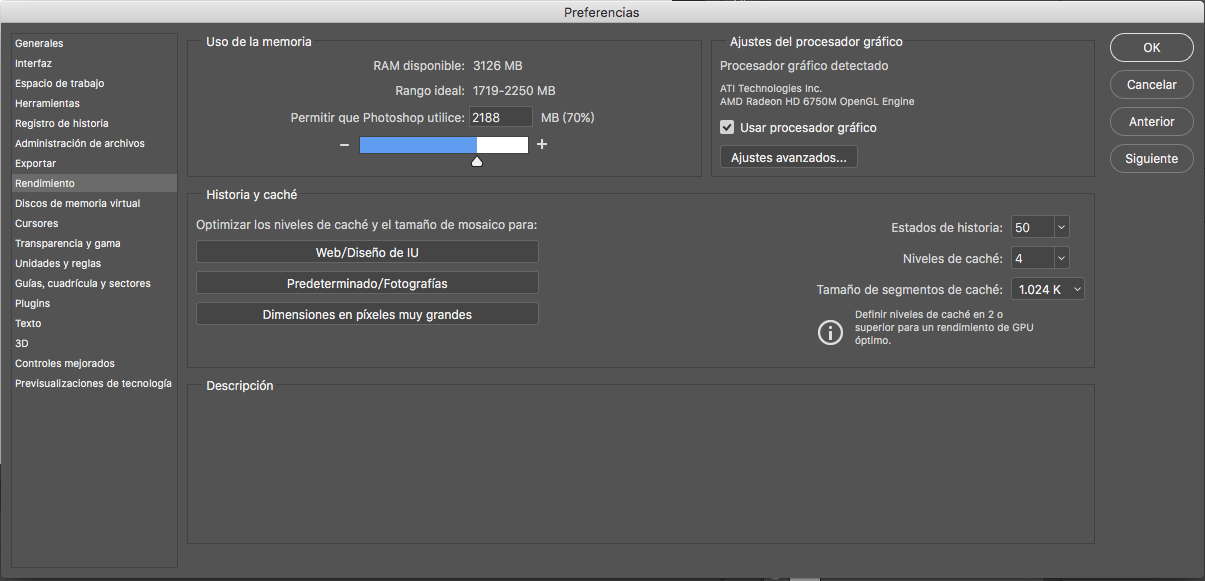Click the plus icon to increase memory usage
The height and width of the screenshot is (581, 1205).
coord(542,144)
